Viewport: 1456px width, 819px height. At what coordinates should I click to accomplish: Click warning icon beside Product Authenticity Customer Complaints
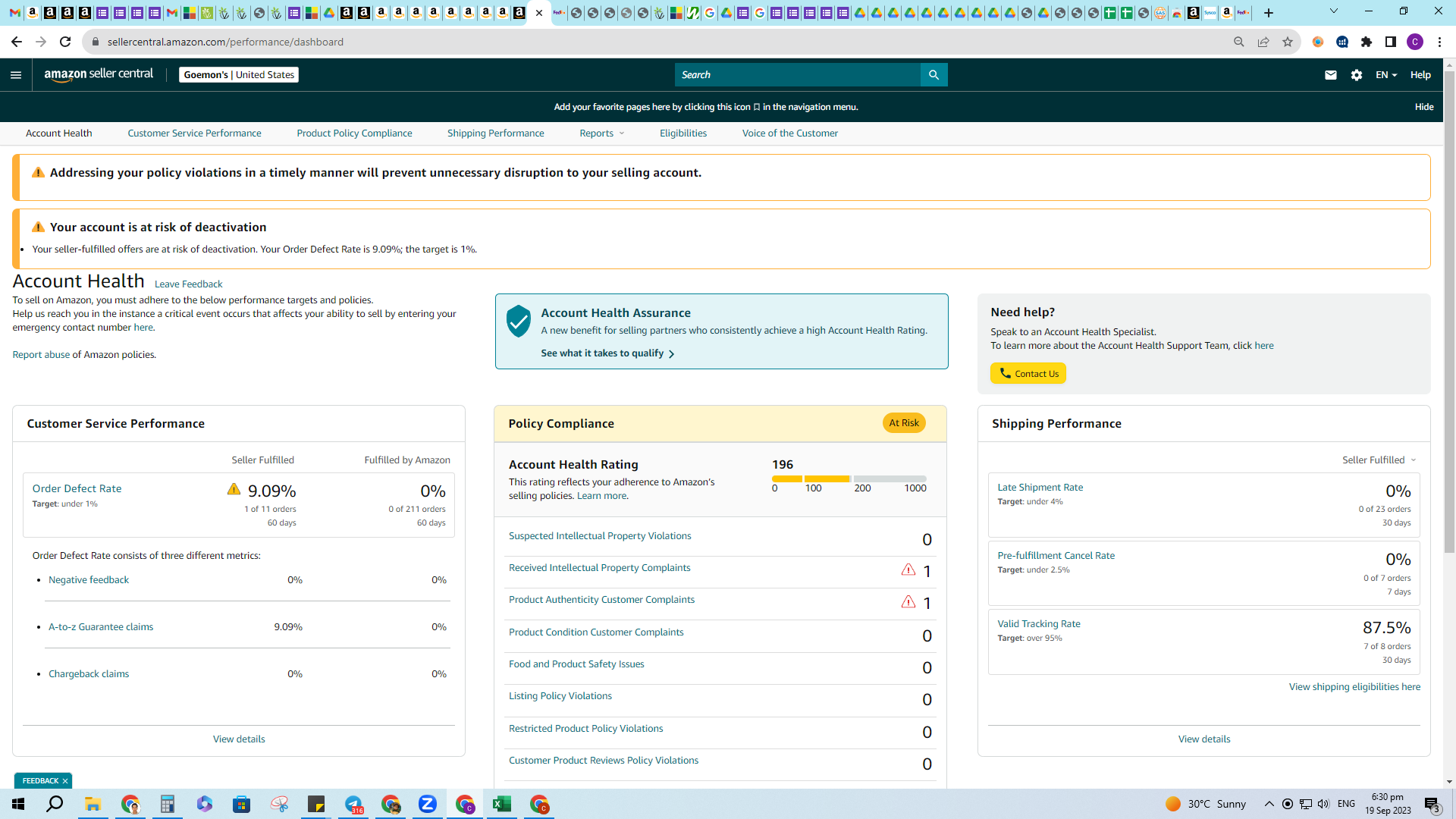click(x=908, y=602)
